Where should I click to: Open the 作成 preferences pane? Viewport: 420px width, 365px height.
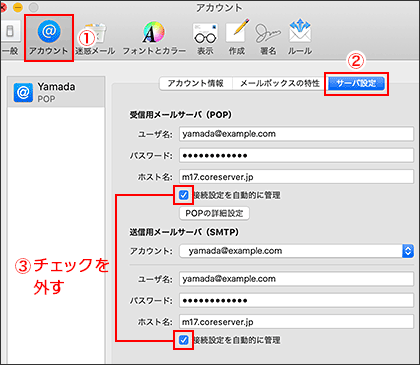click(237, 38)
